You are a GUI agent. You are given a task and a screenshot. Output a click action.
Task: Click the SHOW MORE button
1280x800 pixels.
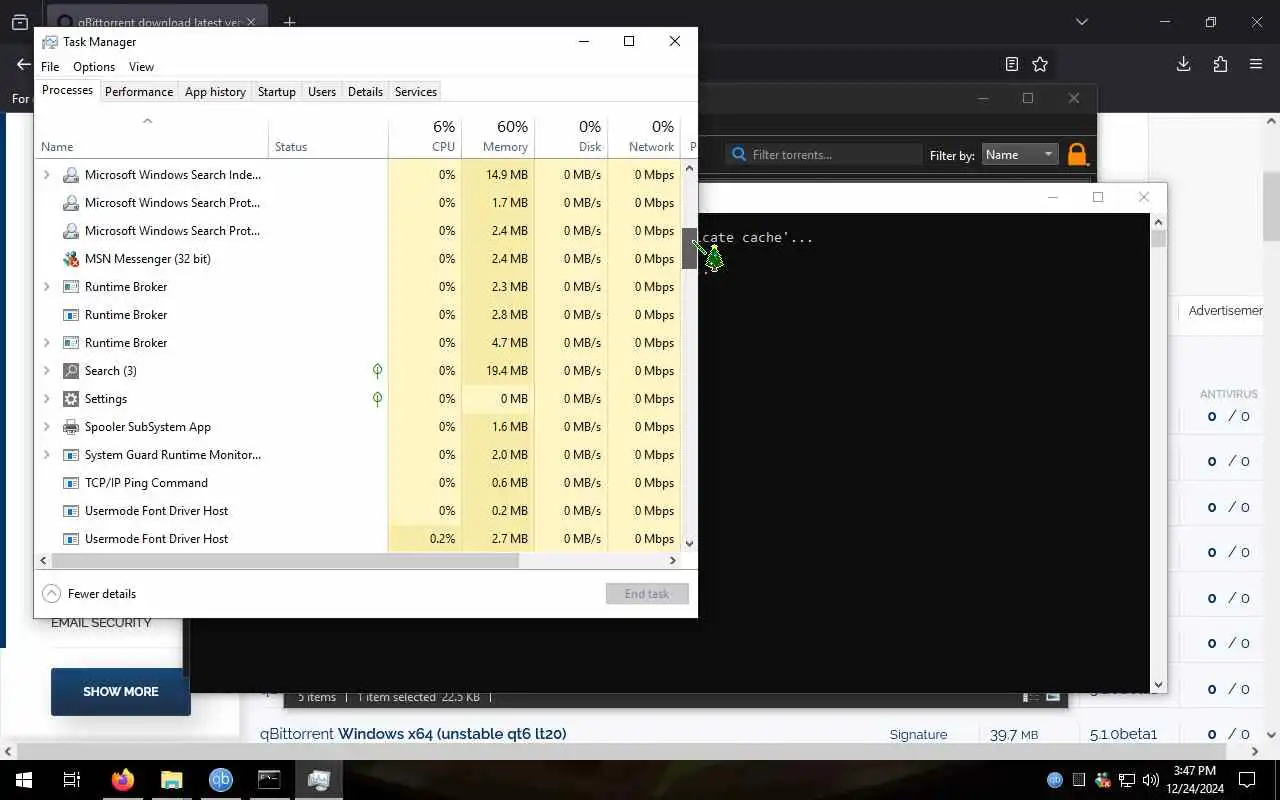click(121, 692)
